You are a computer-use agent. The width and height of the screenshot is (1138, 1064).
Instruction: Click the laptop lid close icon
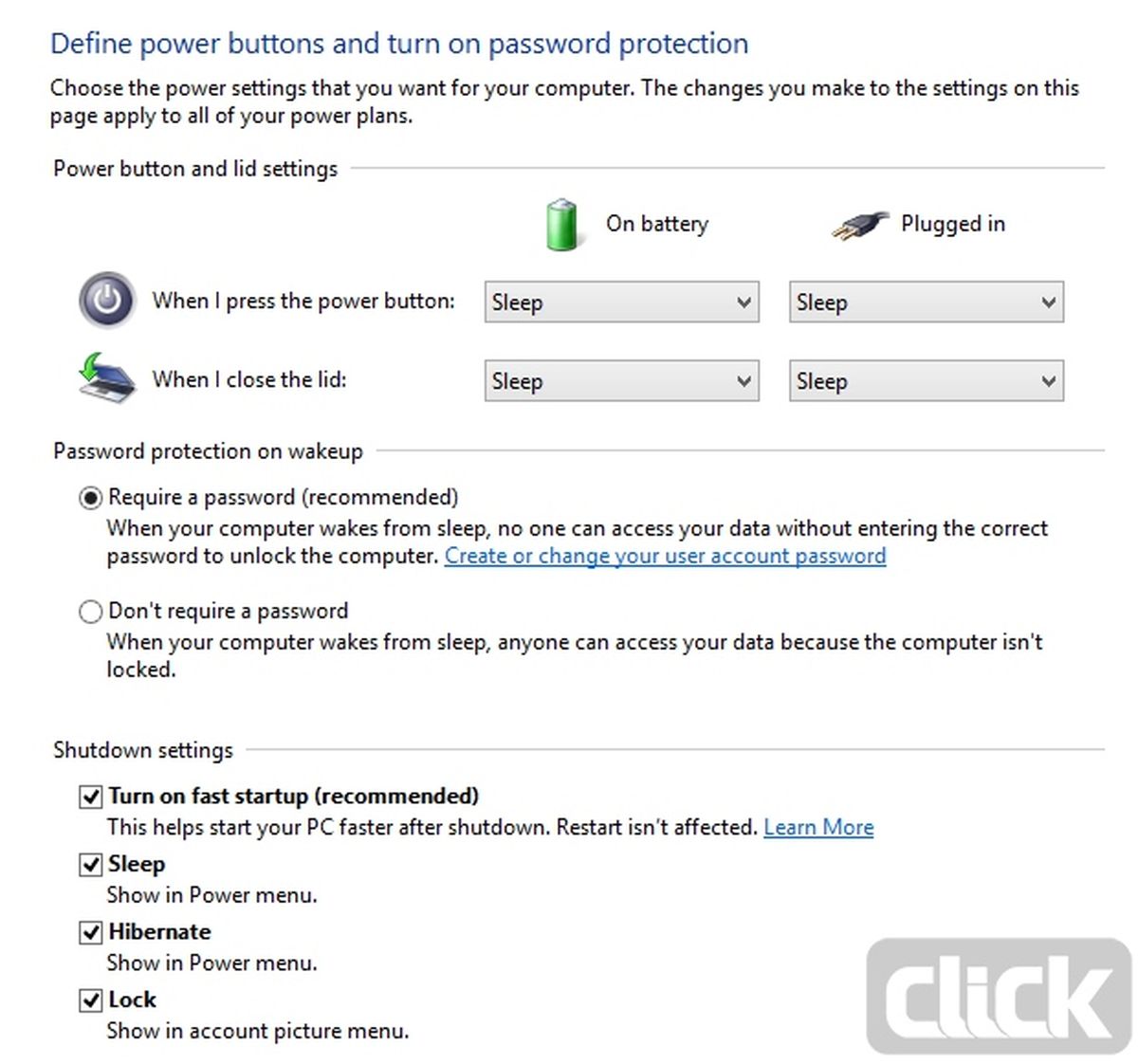pos(106,378)
